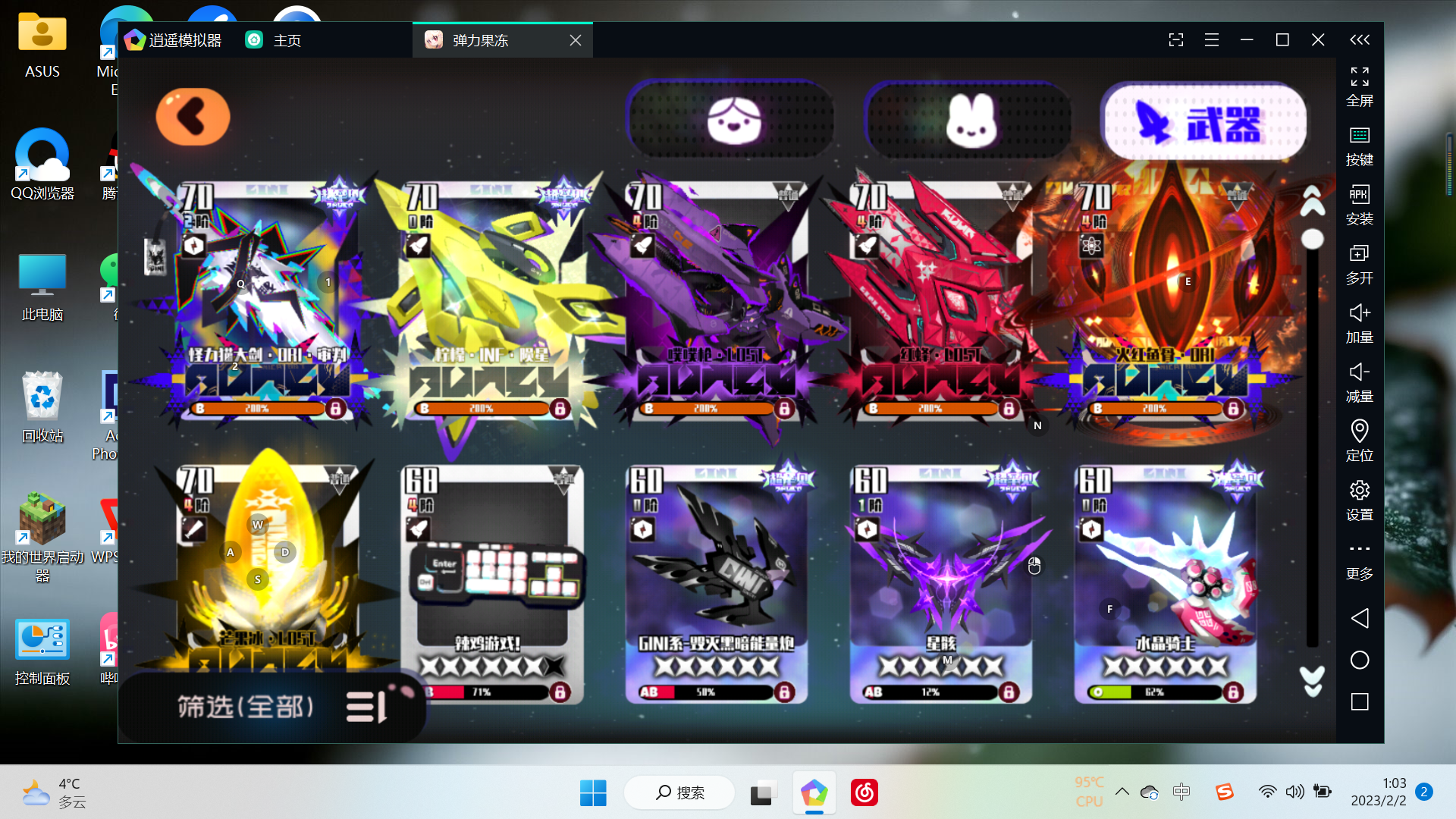Screen dimensions: 1456x819
Task: Open the emulator hamburger menu
Action: (1211, 39)
